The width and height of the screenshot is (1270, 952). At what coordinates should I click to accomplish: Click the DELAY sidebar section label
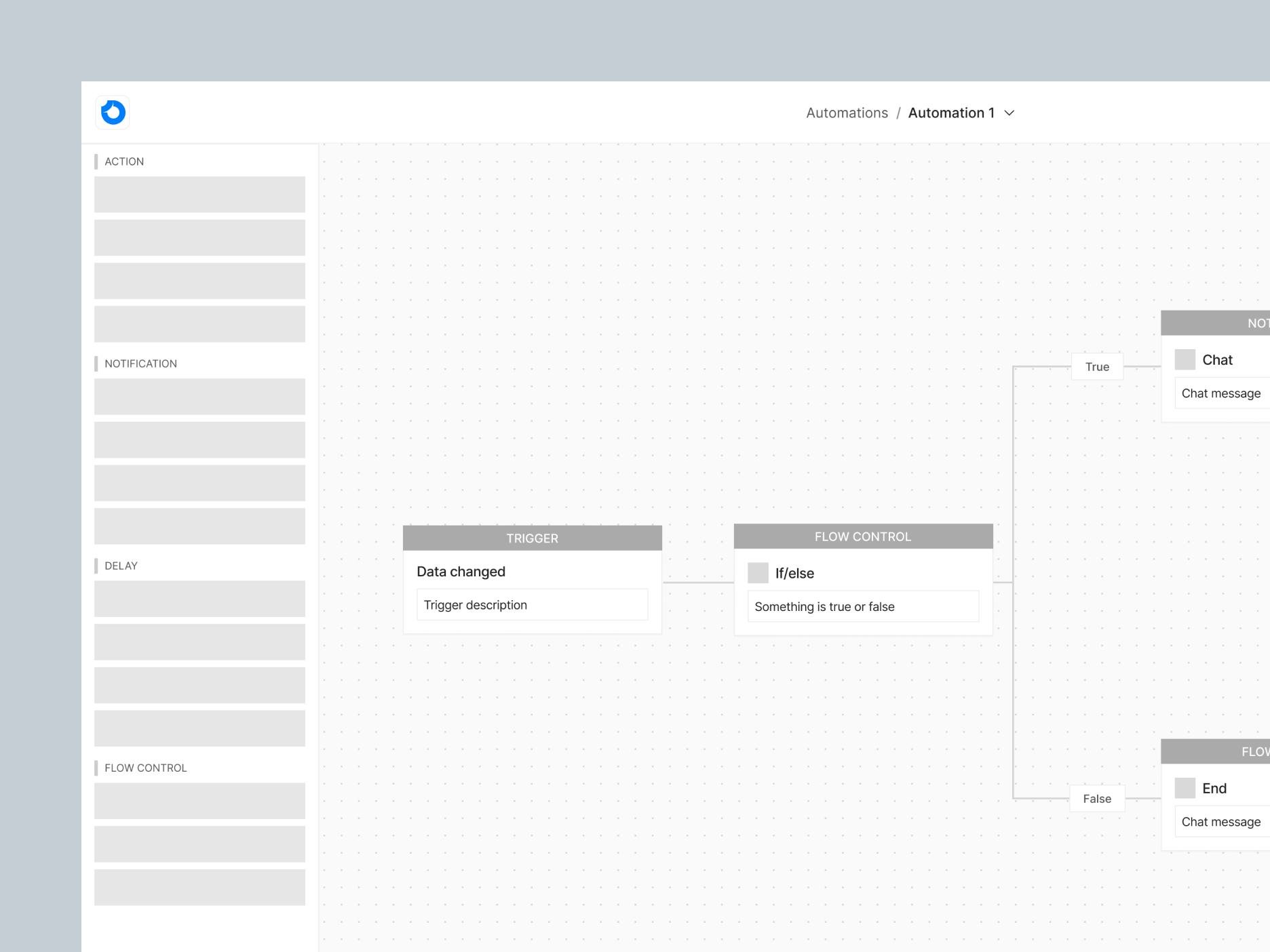tap(121, 566)
